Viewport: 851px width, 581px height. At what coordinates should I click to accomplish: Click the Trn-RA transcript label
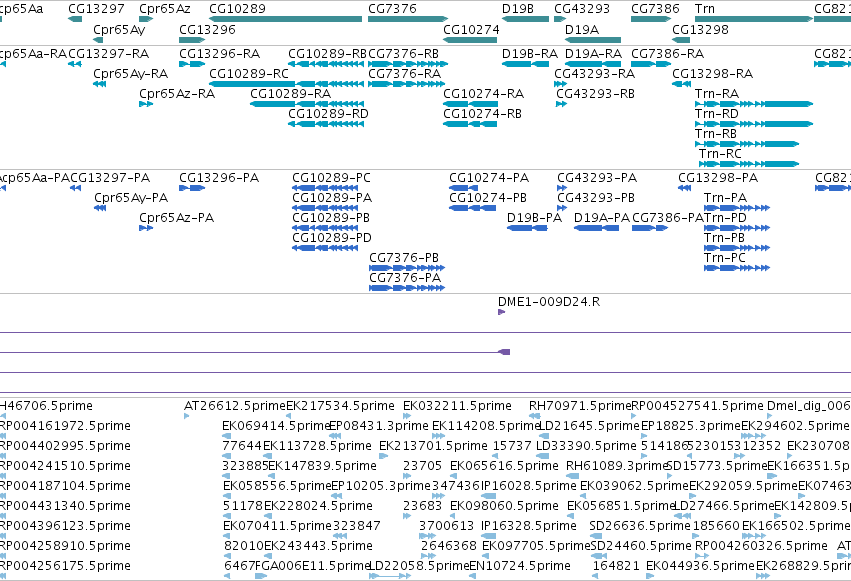pyautogui.click(x=717, y=94)
